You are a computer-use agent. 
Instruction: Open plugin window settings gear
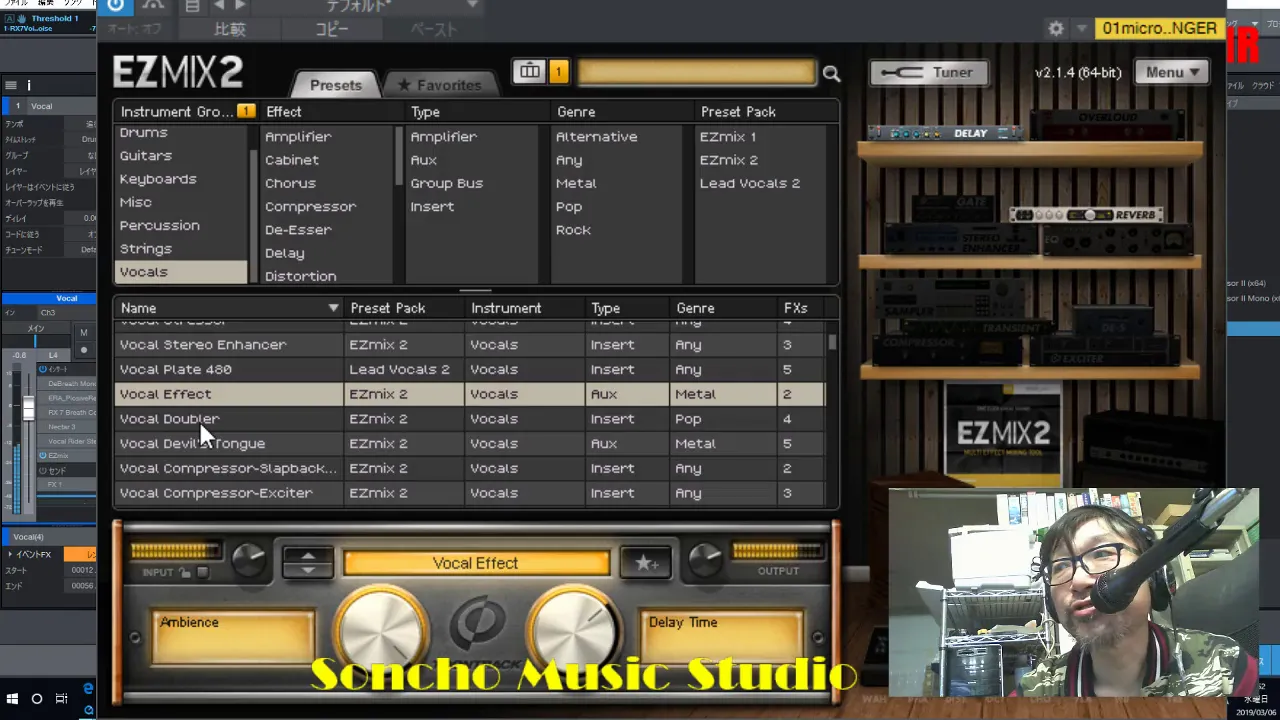pyautogui.click(x=1057, y=29)
